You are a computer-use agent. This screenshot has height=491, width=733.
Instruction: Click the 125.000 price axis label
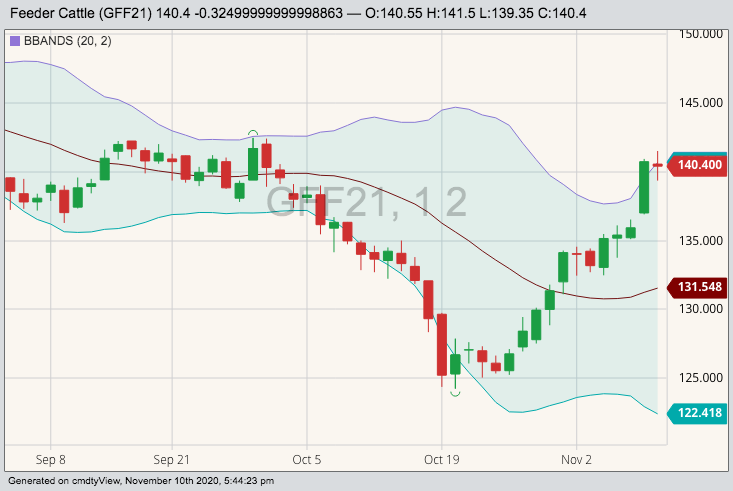pyautogui.click(x=700, y=378)
